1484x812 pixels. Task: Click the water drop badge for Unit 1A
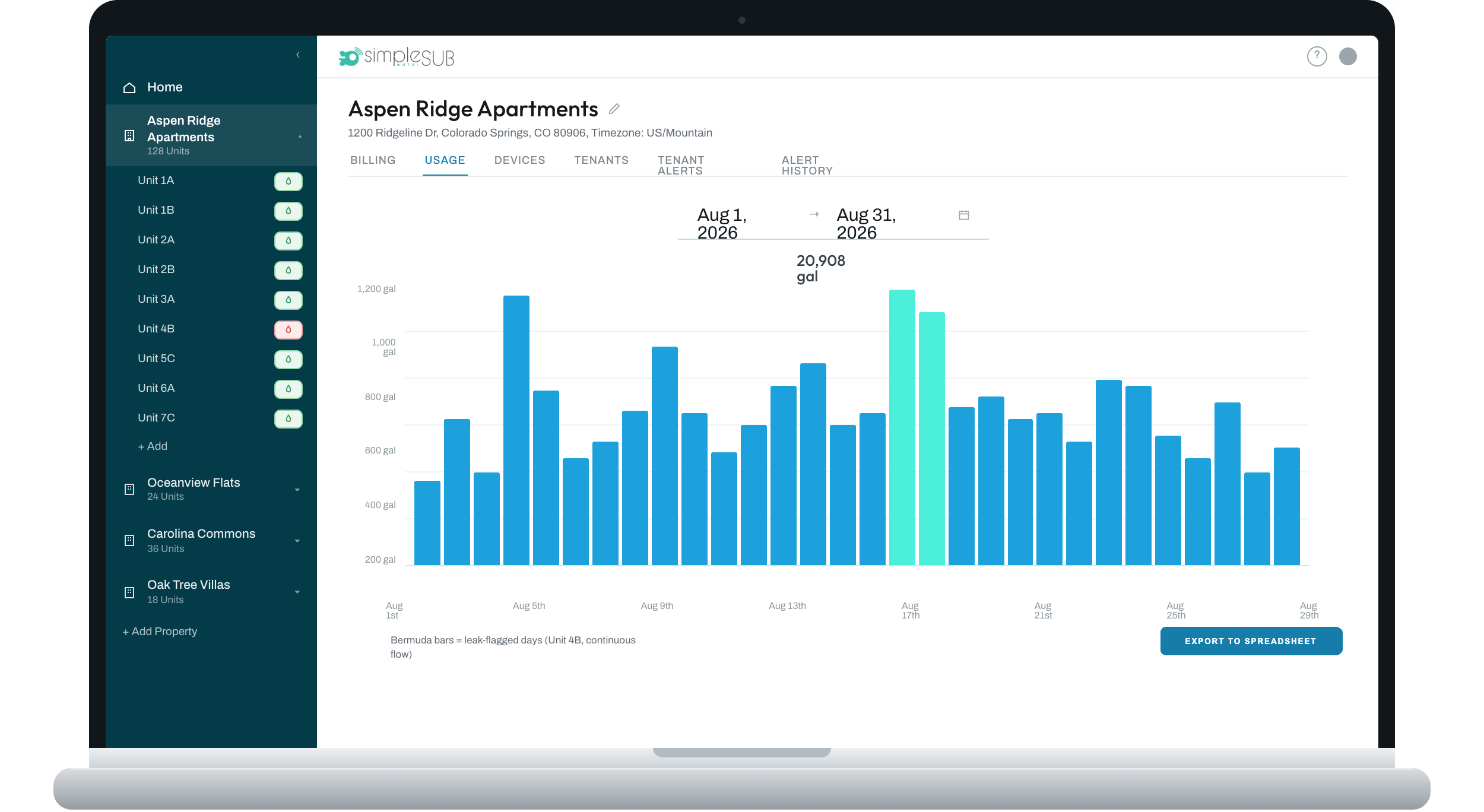tap(288, 181)
